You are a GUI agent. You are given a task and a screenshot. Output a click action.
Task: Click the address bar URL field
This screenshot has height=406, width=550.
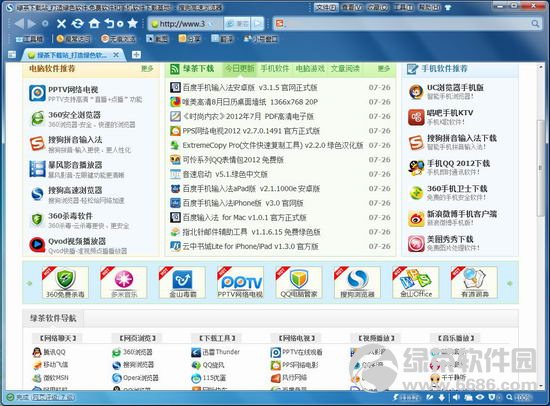186,24
